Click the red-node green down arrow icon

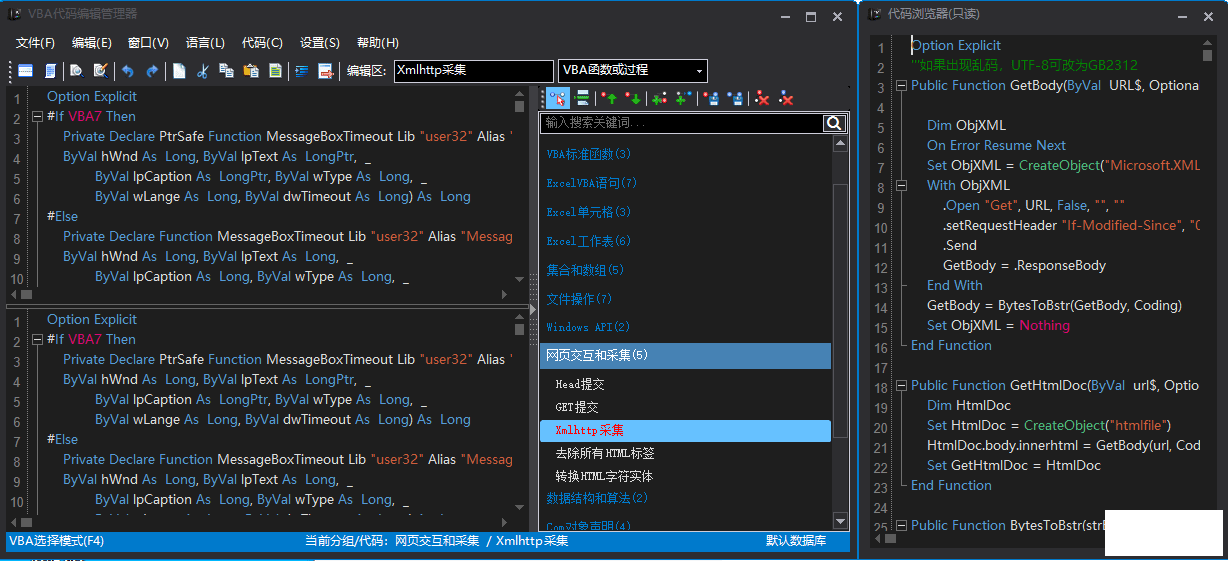pos(633,98)
